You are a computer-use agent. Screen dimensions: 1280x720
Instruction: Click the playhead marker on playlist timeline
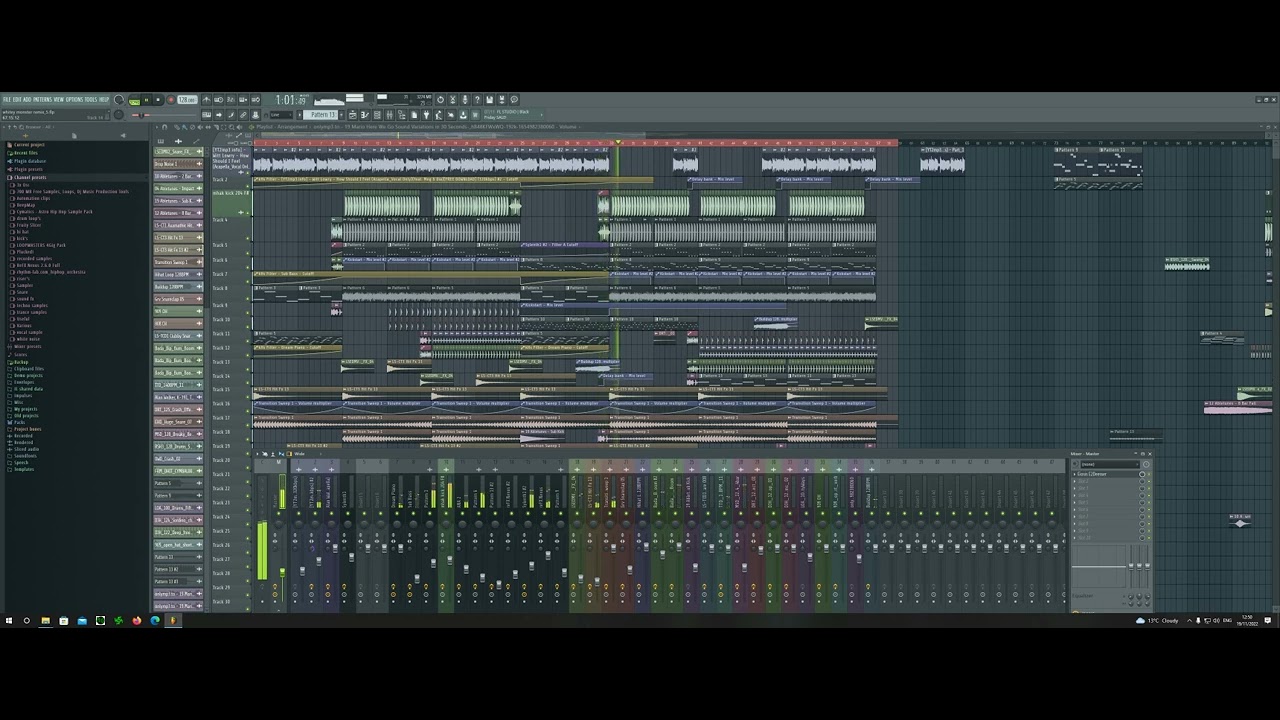click(618, 143)
